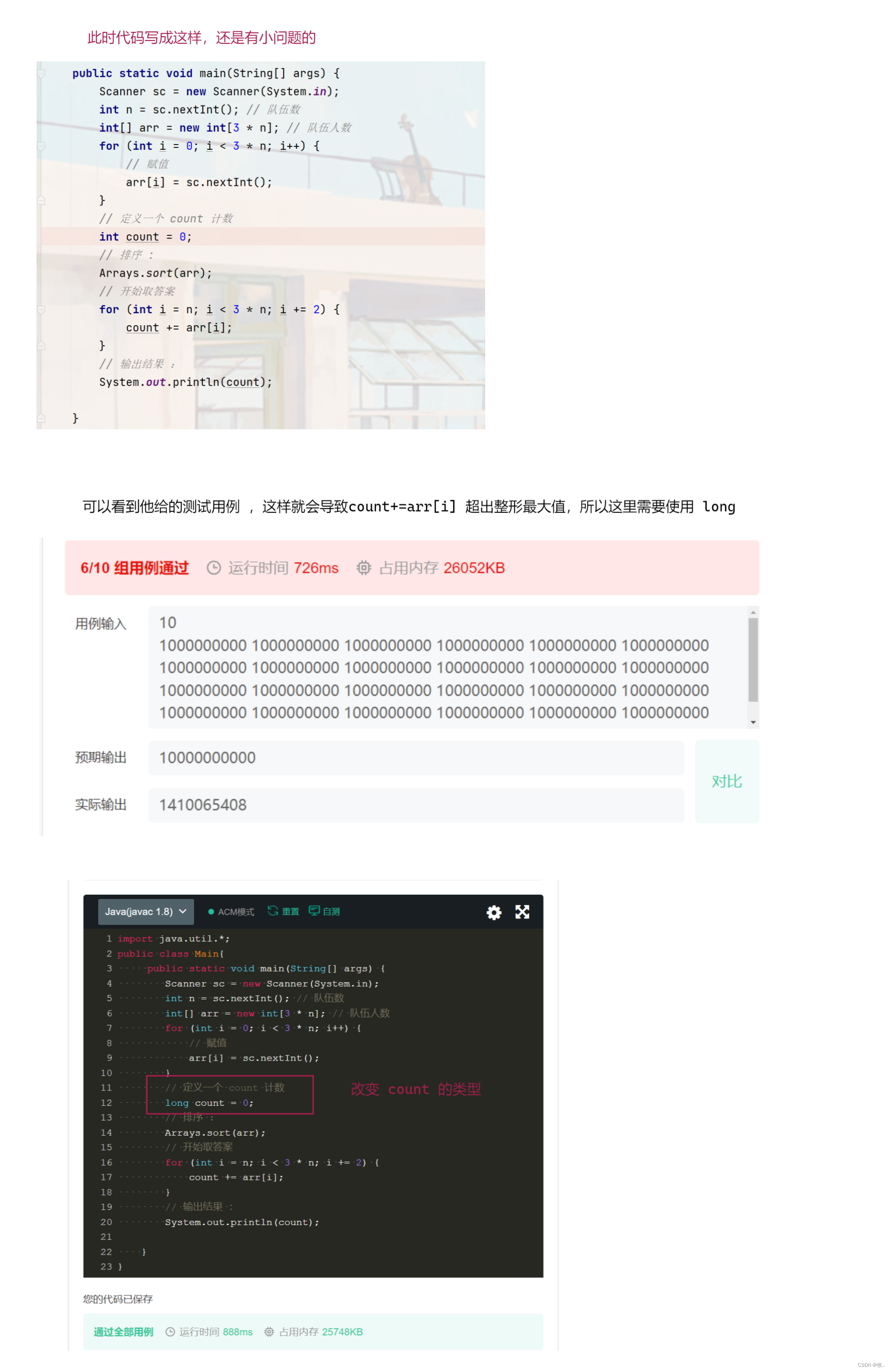
Task: Click the text '6/10 组用例通过'
Action: (134, 568)
